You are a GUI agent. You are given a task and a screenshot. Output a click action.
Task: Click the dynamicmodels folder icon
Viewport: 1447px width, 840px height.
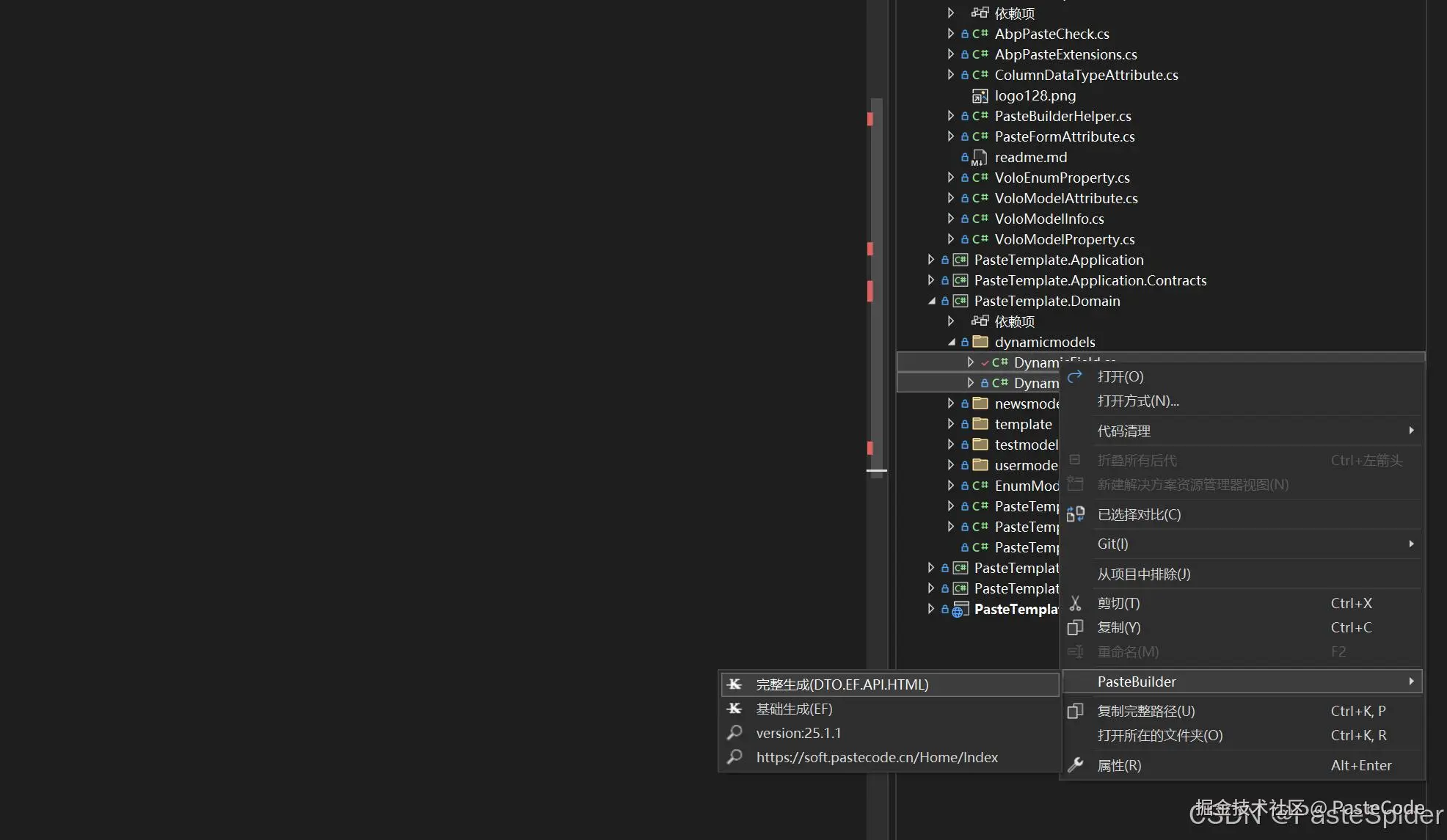[x=980, y=342]
